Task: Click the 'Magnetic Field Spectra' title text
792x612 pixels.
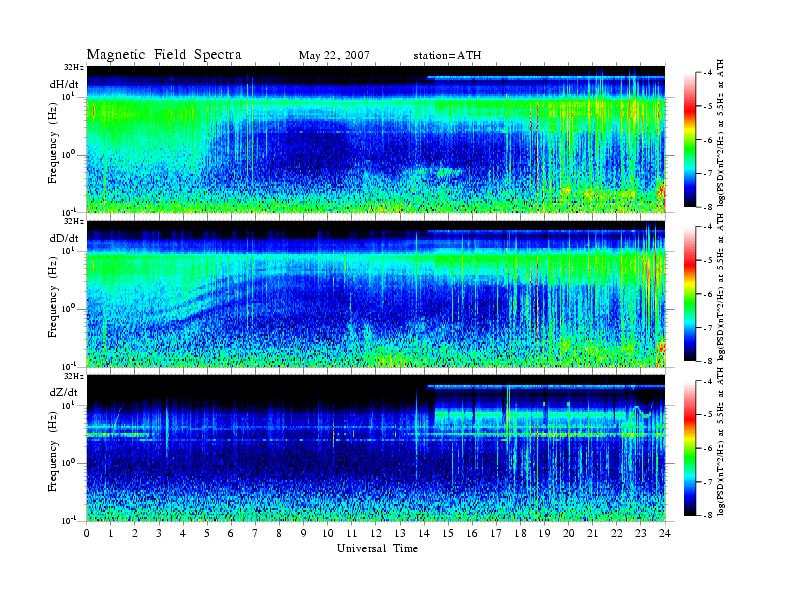Action: [x=164, y=55]
